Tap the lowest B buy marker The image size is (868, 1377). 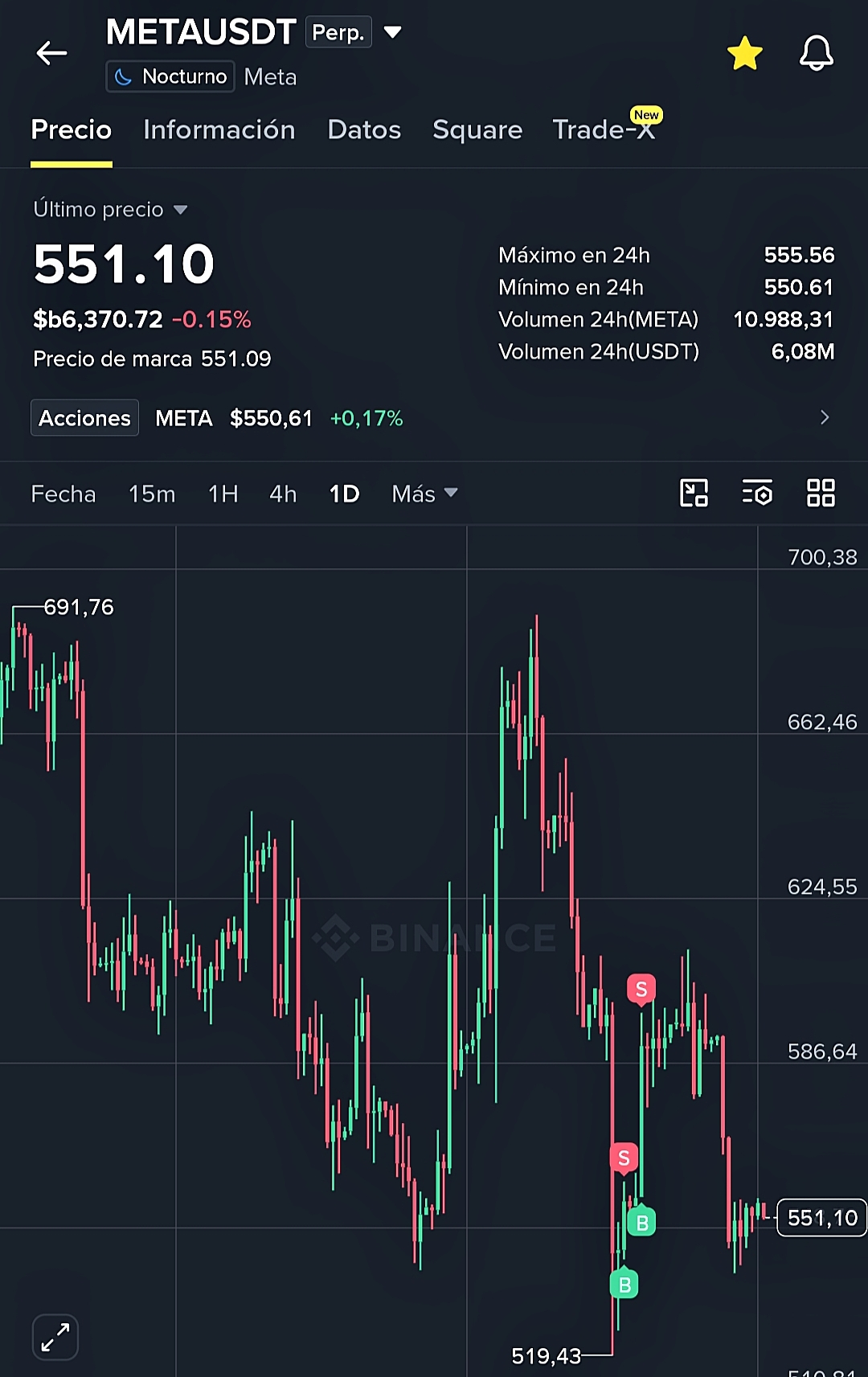[x=624, y=1284]
